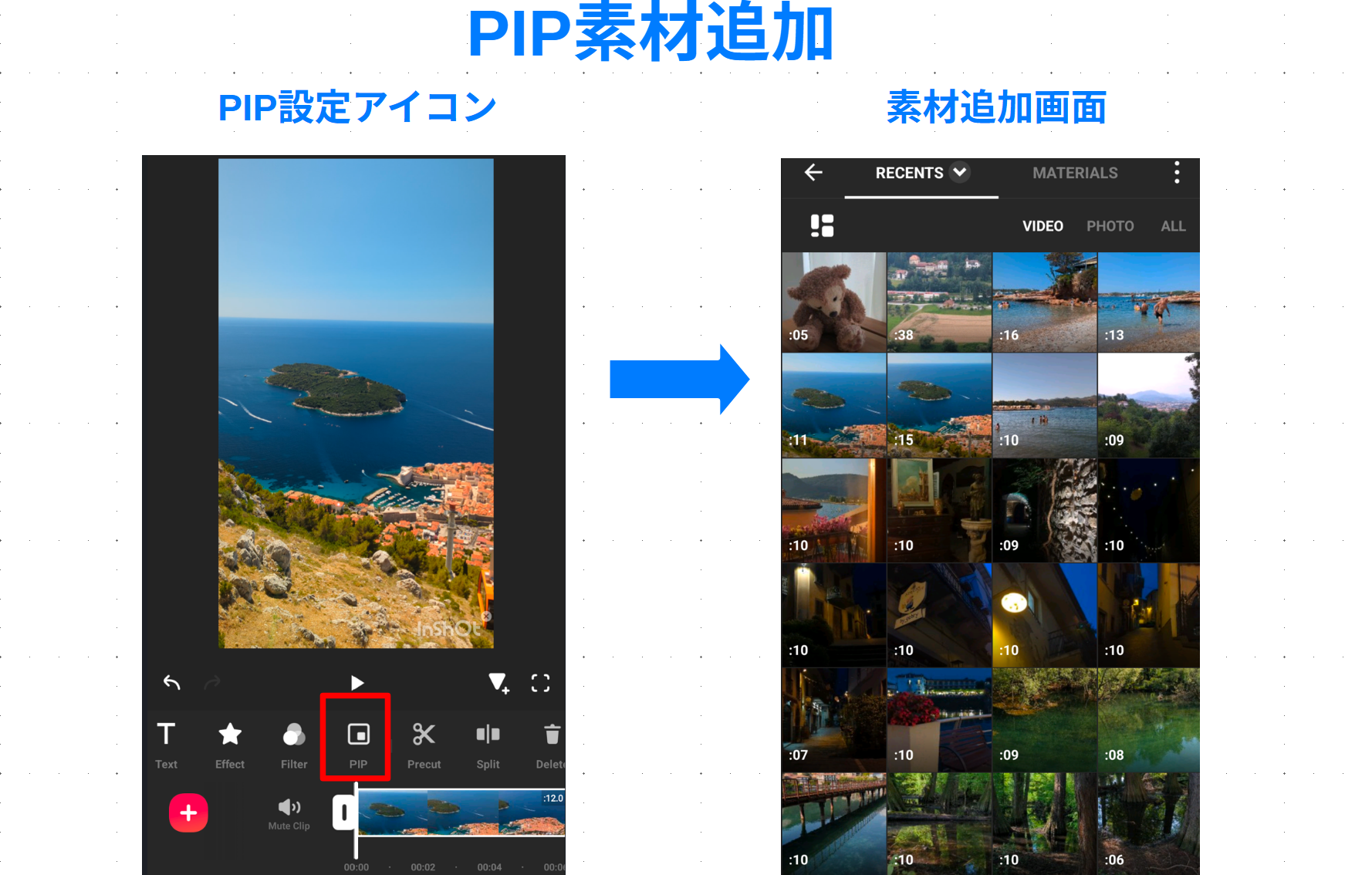Select the PHOTO filter tab
Image resolution: width=1372 pixels, height=875 pixels.
(1110, 226)
